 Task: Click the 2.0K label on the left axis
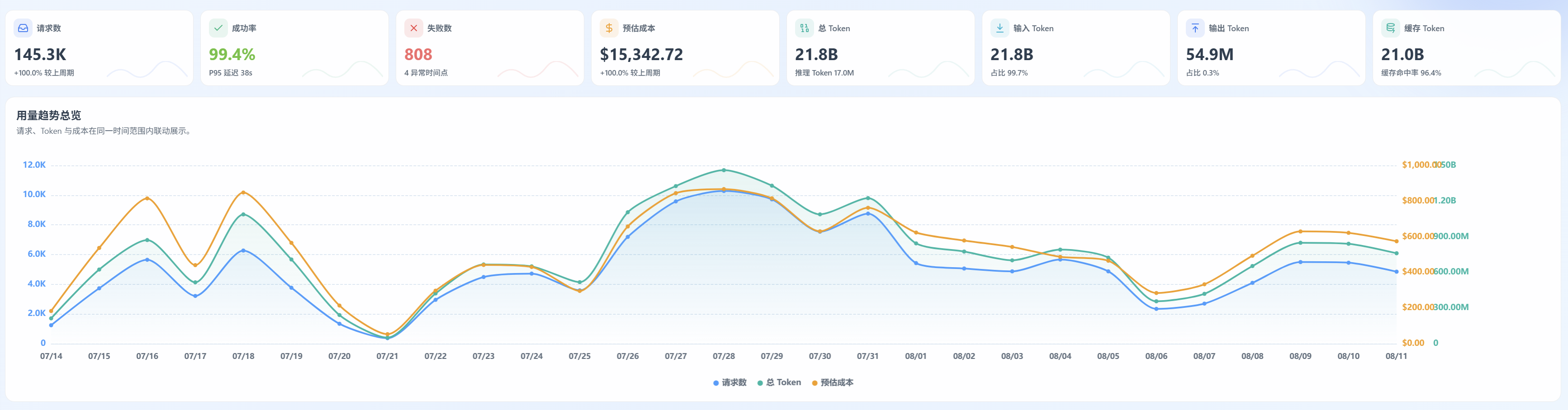coord(37,313)
